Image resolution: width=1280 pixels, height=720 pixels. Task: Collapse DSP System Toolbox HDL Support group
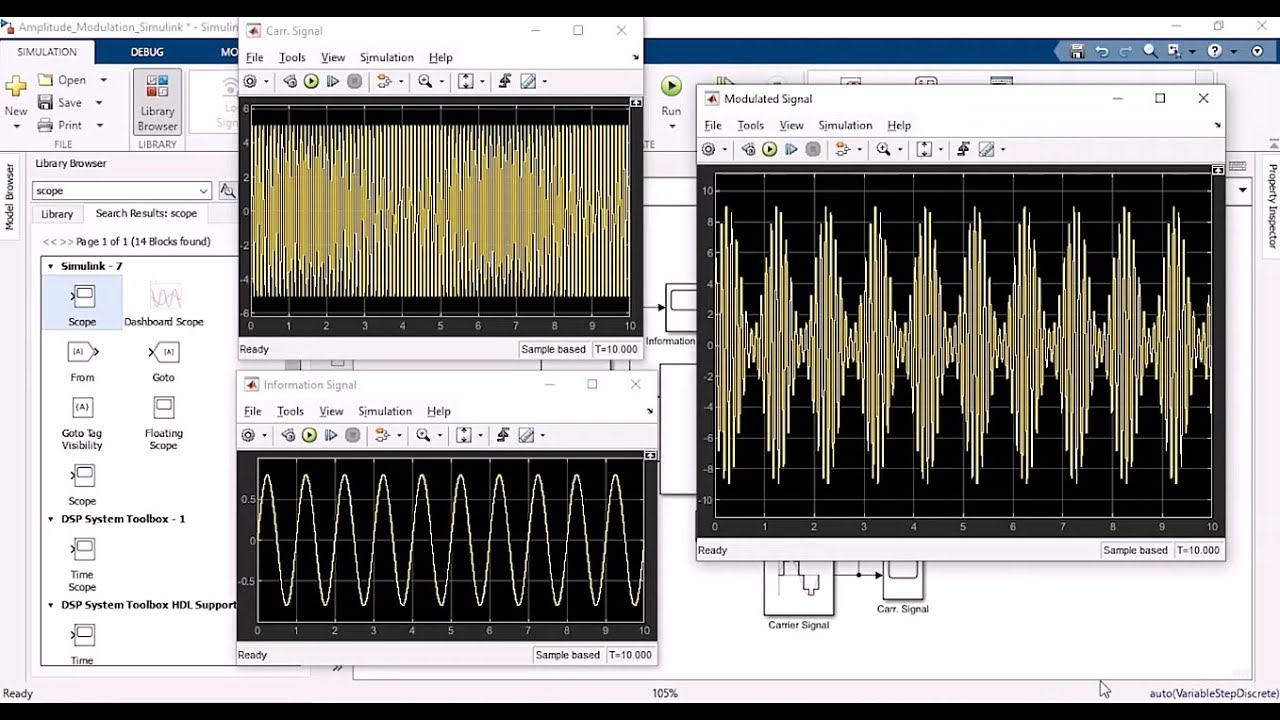click(x=51, y=605)
